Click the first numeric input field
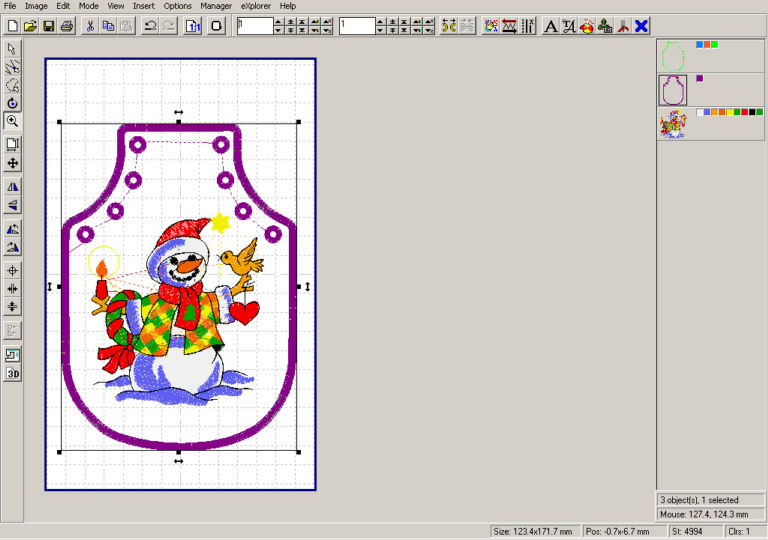This screenshot has height=540, width=768. click(255, 26)
